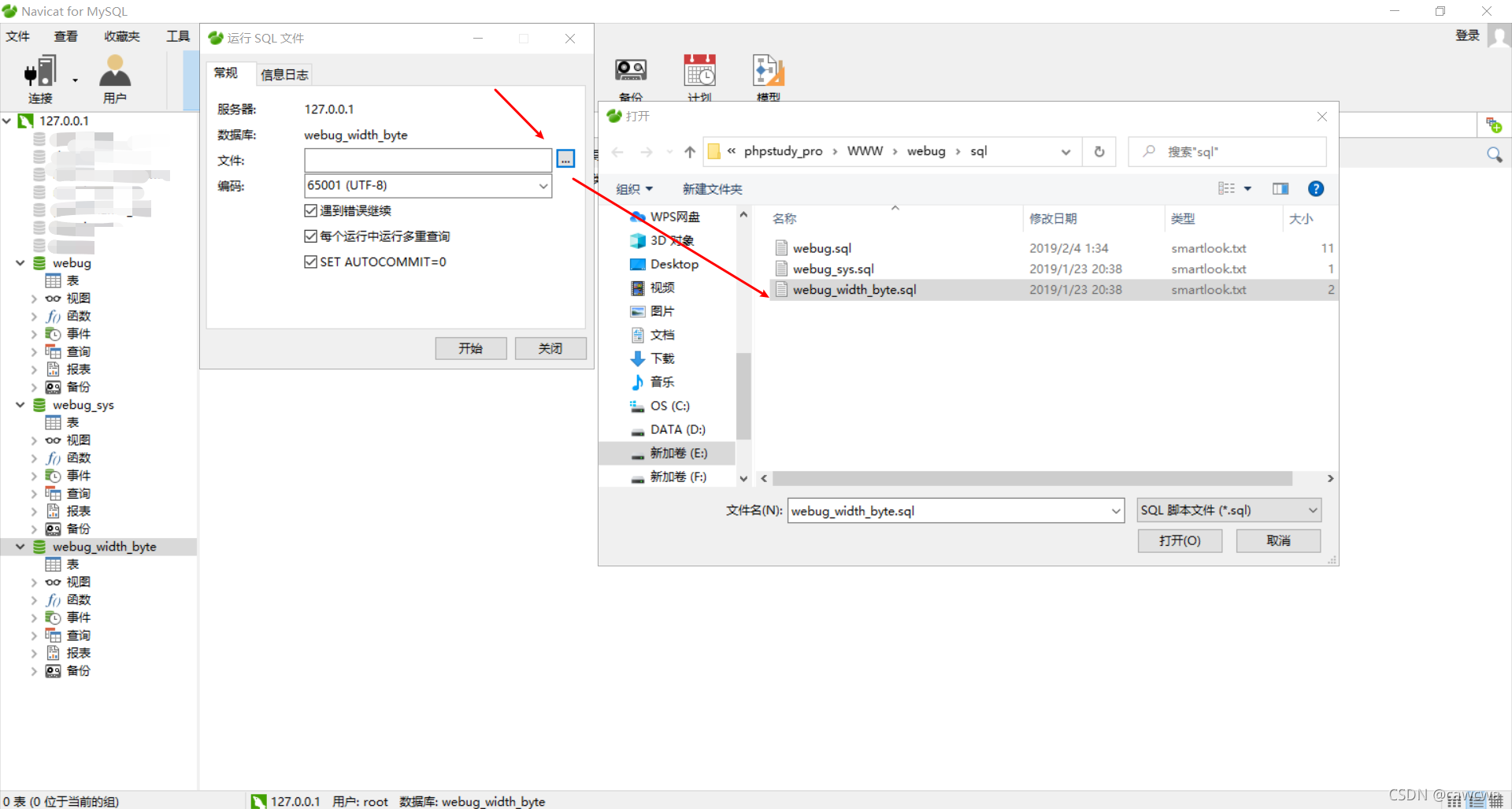Click the Backup toolbar icon

tap(631, 78)
